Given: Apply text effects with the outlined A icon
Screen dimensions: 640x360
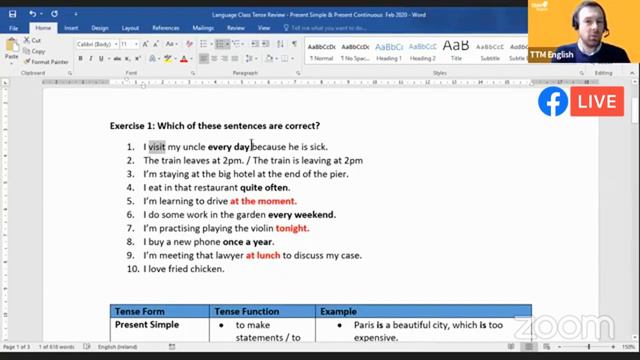Looking at the screenshot, I should (152, 59).
